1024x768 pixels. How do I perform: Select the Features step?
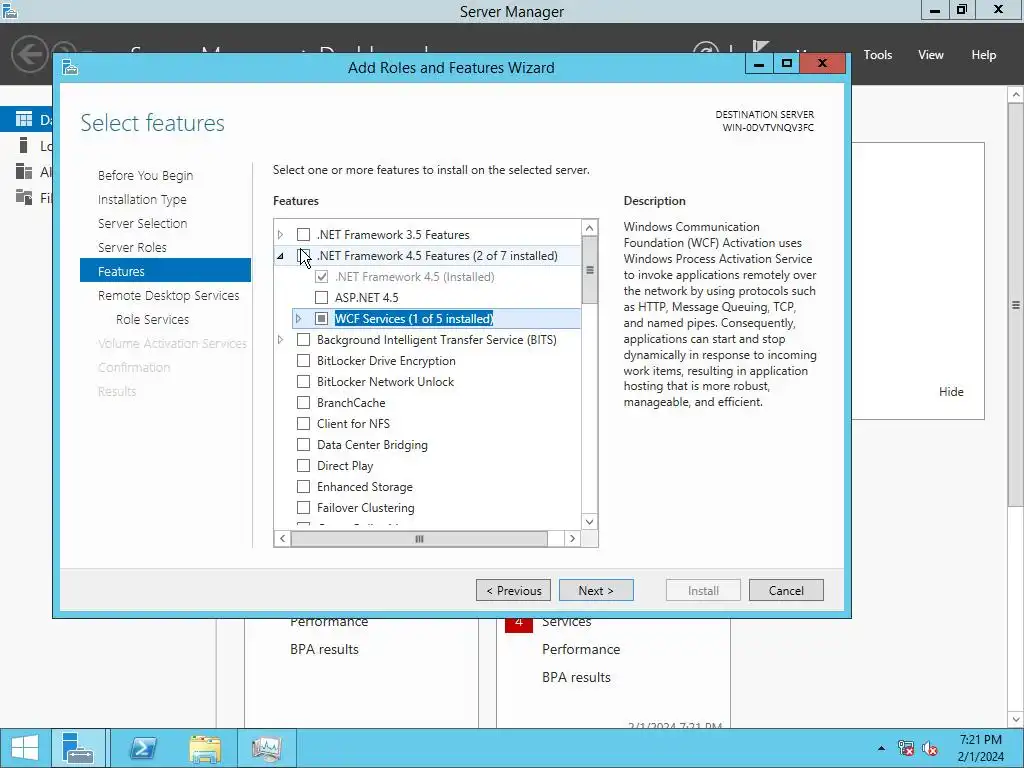[165, 270]
